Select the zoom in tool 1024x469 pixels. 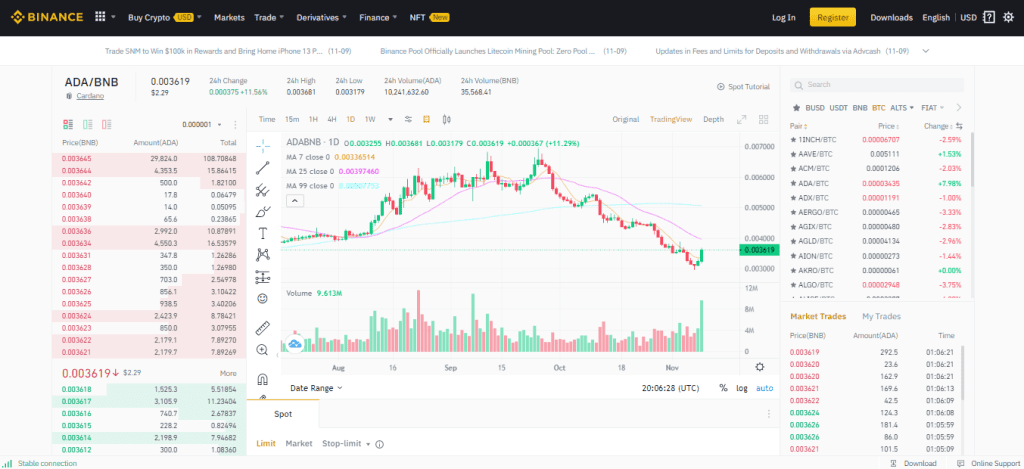point(263,350)
